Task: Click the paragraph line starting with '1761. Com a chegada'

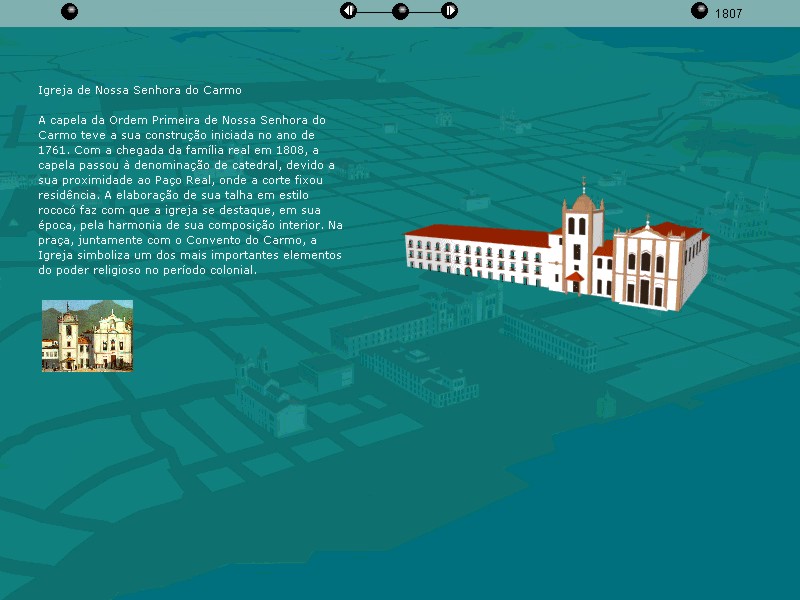Action: [179, 150]
